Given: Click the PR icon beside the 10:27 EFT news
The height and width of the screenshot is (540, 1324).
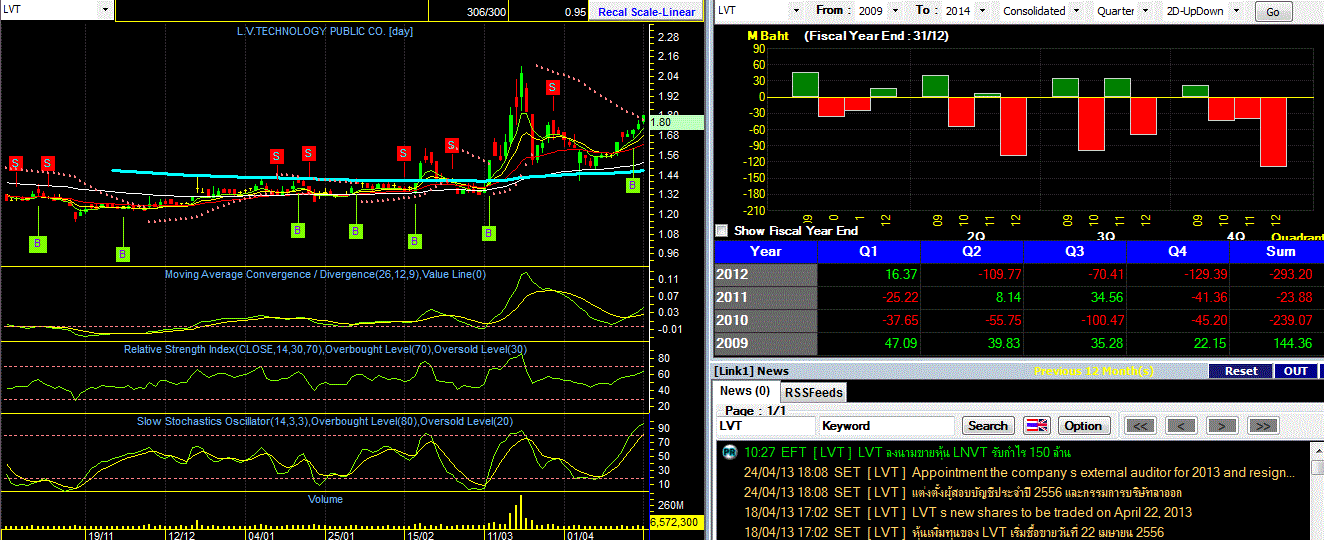Looking at the screenshot, I should click(730, 452).
